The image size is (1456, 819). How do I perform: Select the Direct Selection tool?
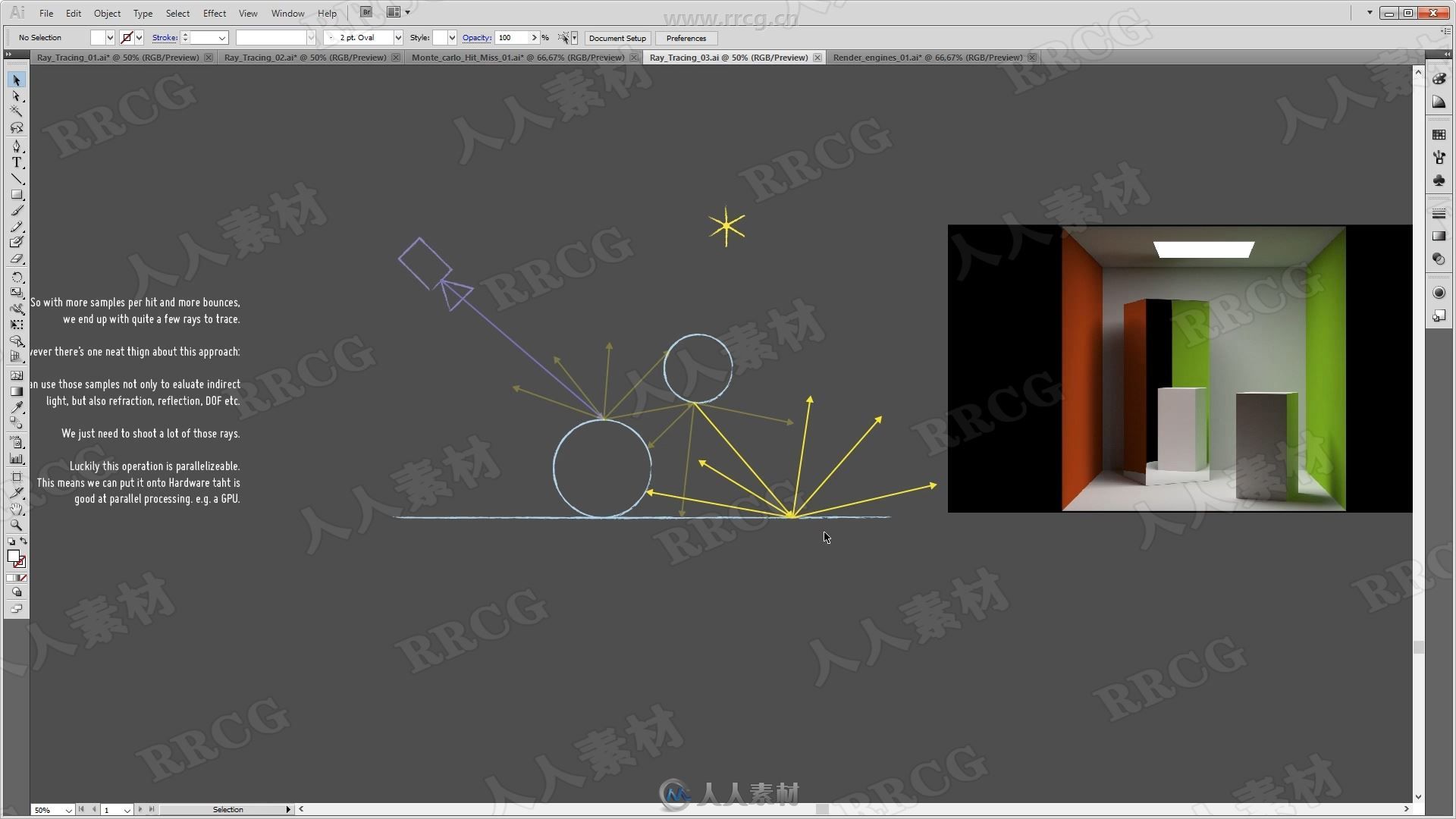(17, 96)
